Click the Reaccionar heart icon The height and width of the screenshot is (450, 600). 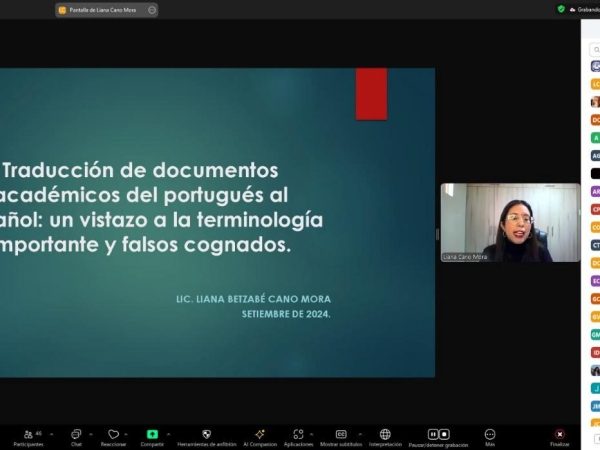point(113,434)
